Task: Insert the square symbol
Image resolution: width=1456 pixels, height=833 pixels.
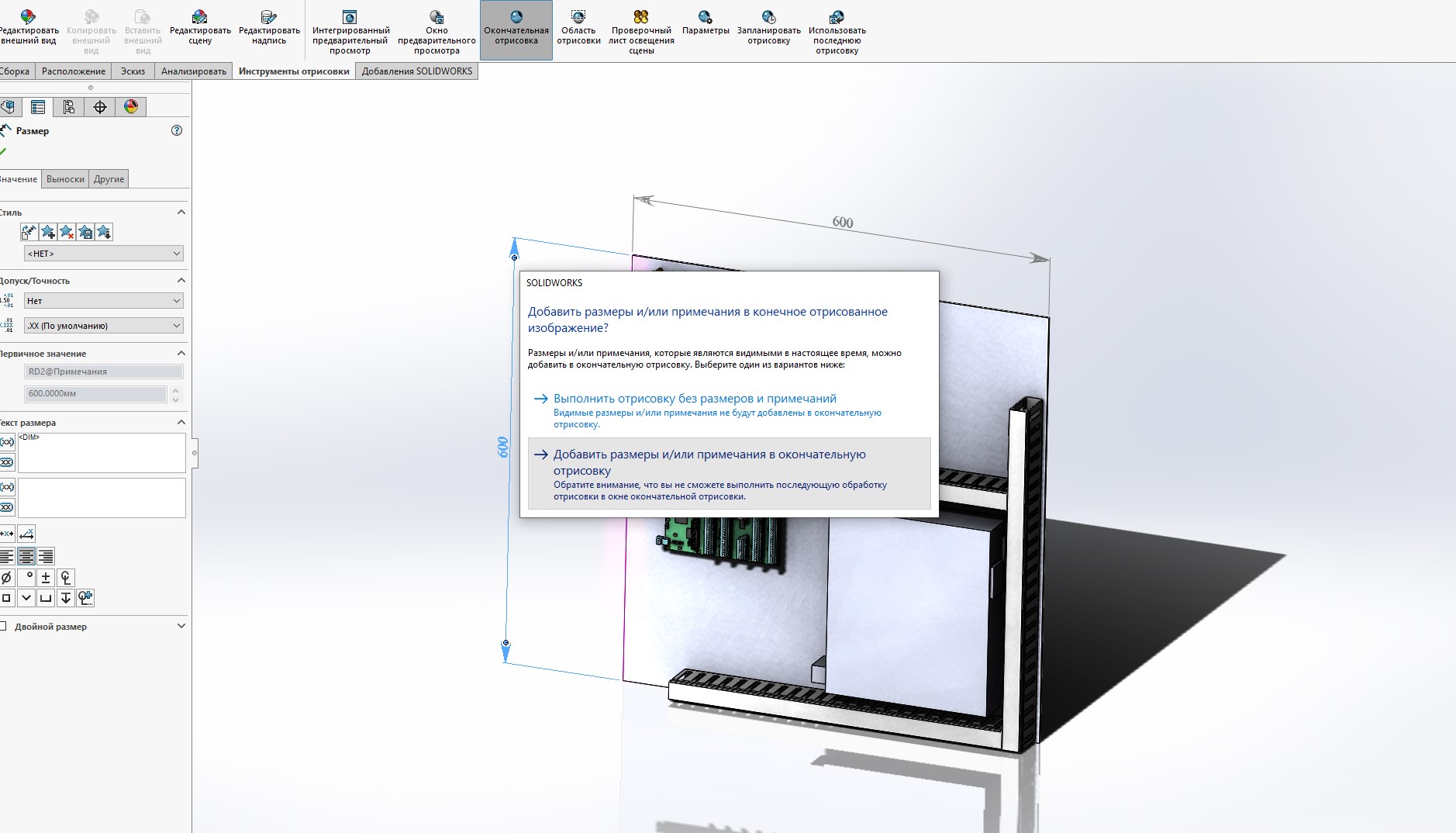Action: click(x=7, y=597)
